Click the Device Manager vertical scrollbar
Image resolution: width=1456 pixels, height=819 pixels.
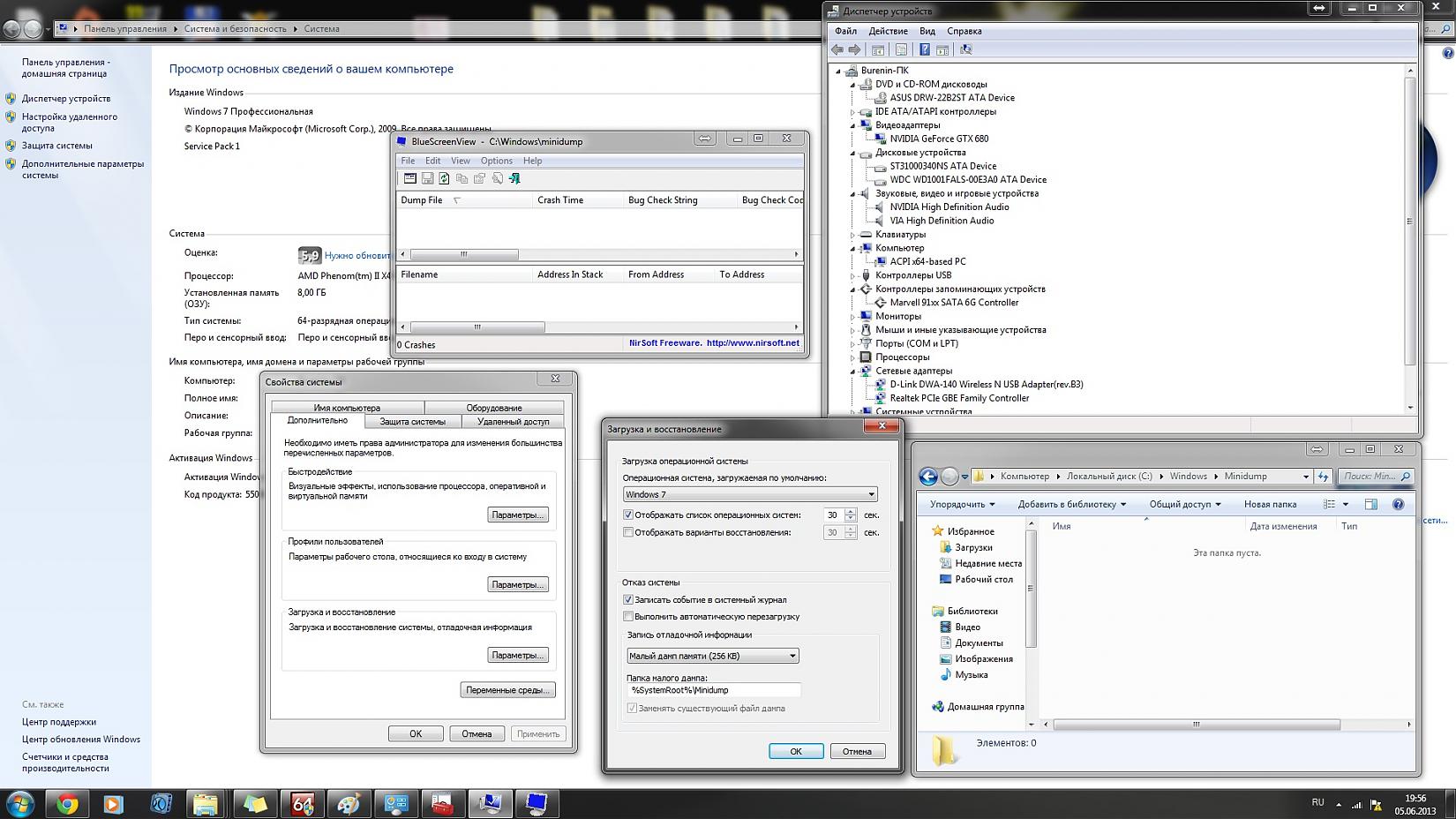tap(1409, 221)
